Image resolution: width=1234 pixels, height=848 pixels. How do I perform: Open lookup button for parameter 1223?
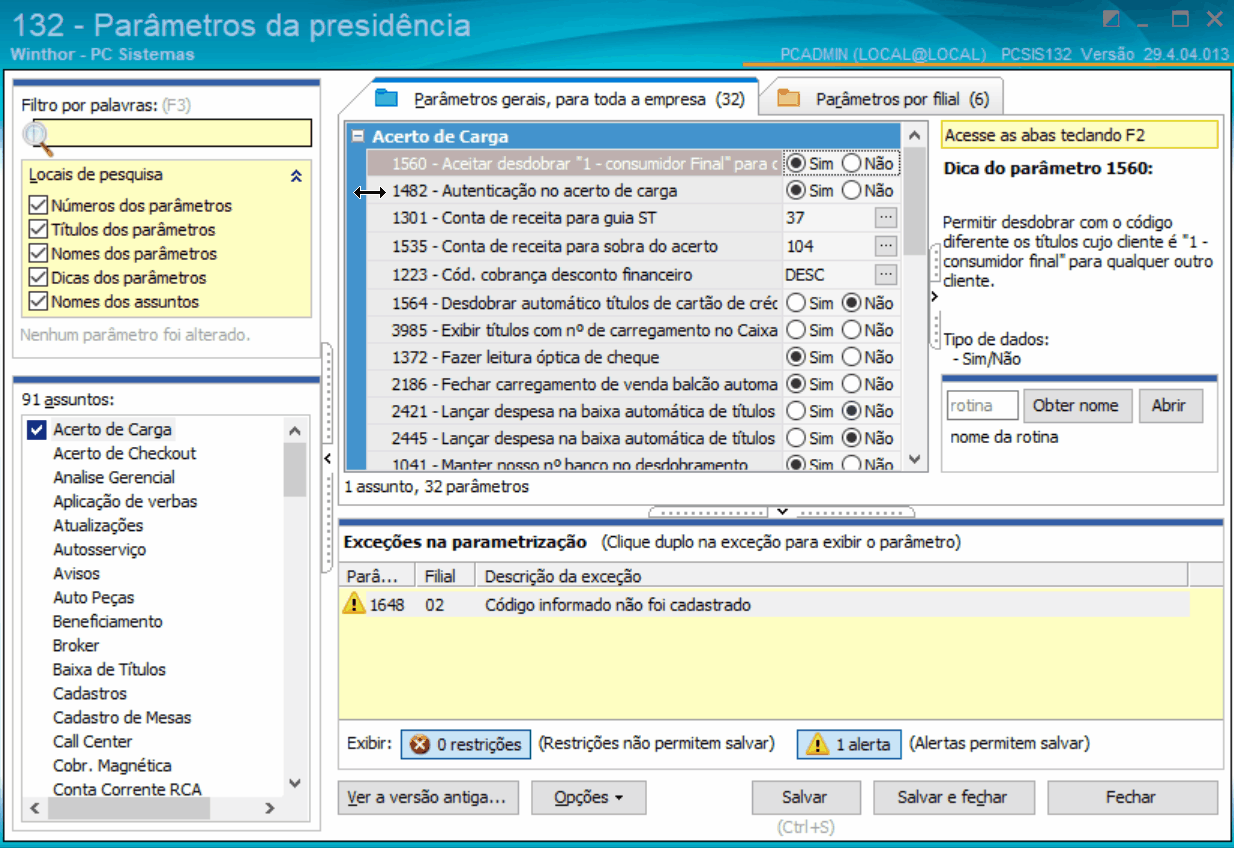886,274
